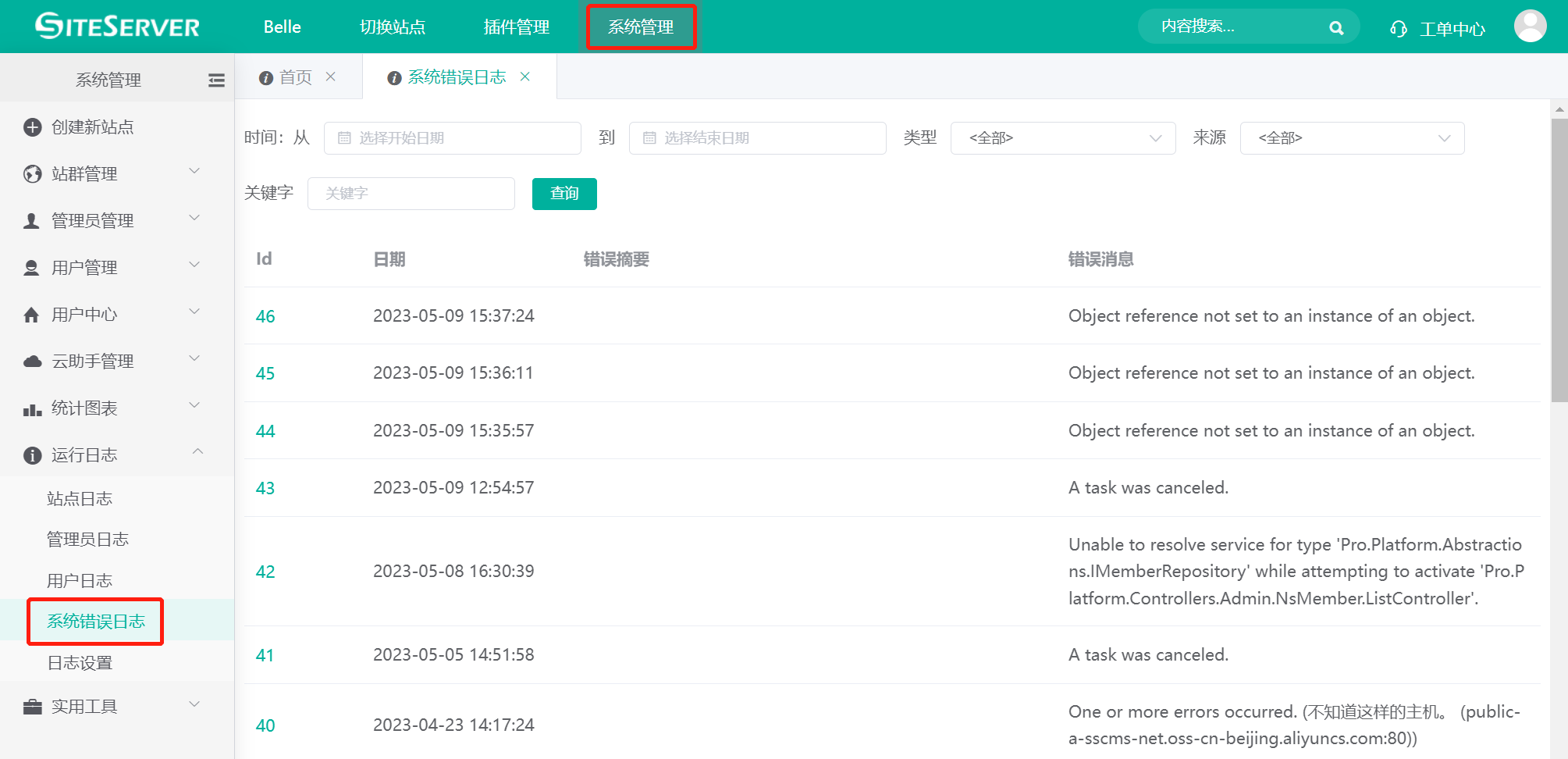Open the 实用工具 briefcase icon

[x=31, y=706]
